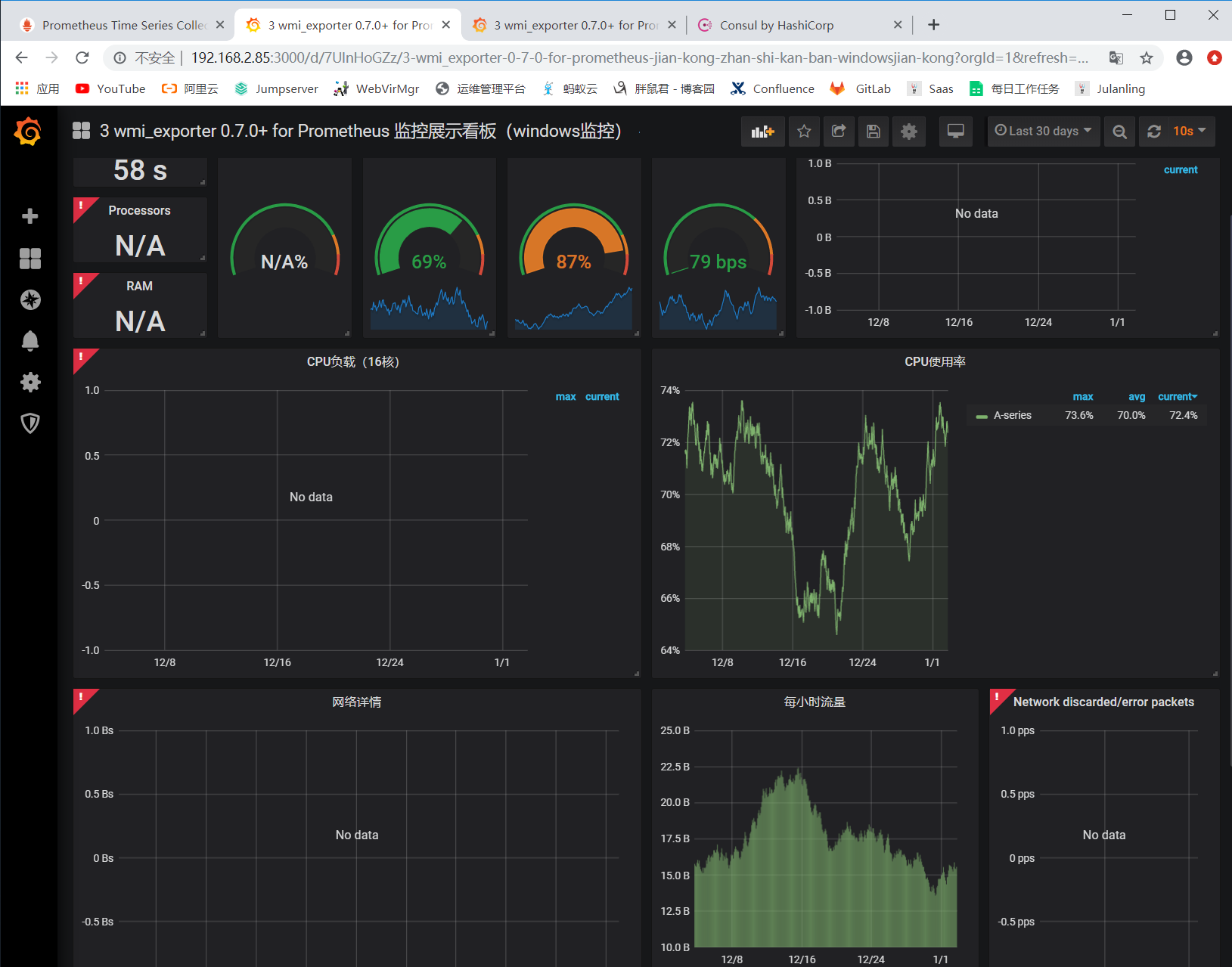Share the dashboard via share icon
Image resolution: width=1232 pixels, height=967 pixels.
(x=839, y=132)
